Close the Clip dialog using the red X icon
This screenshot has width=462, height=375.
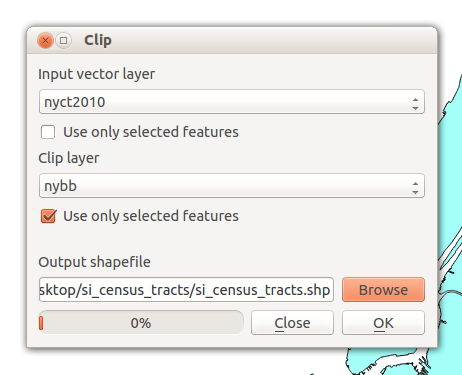[45, 41]
